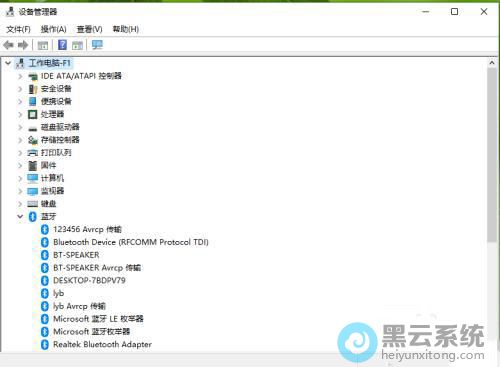
Task: Open the 操作(A) menu
Action: [x=53, y=29]
